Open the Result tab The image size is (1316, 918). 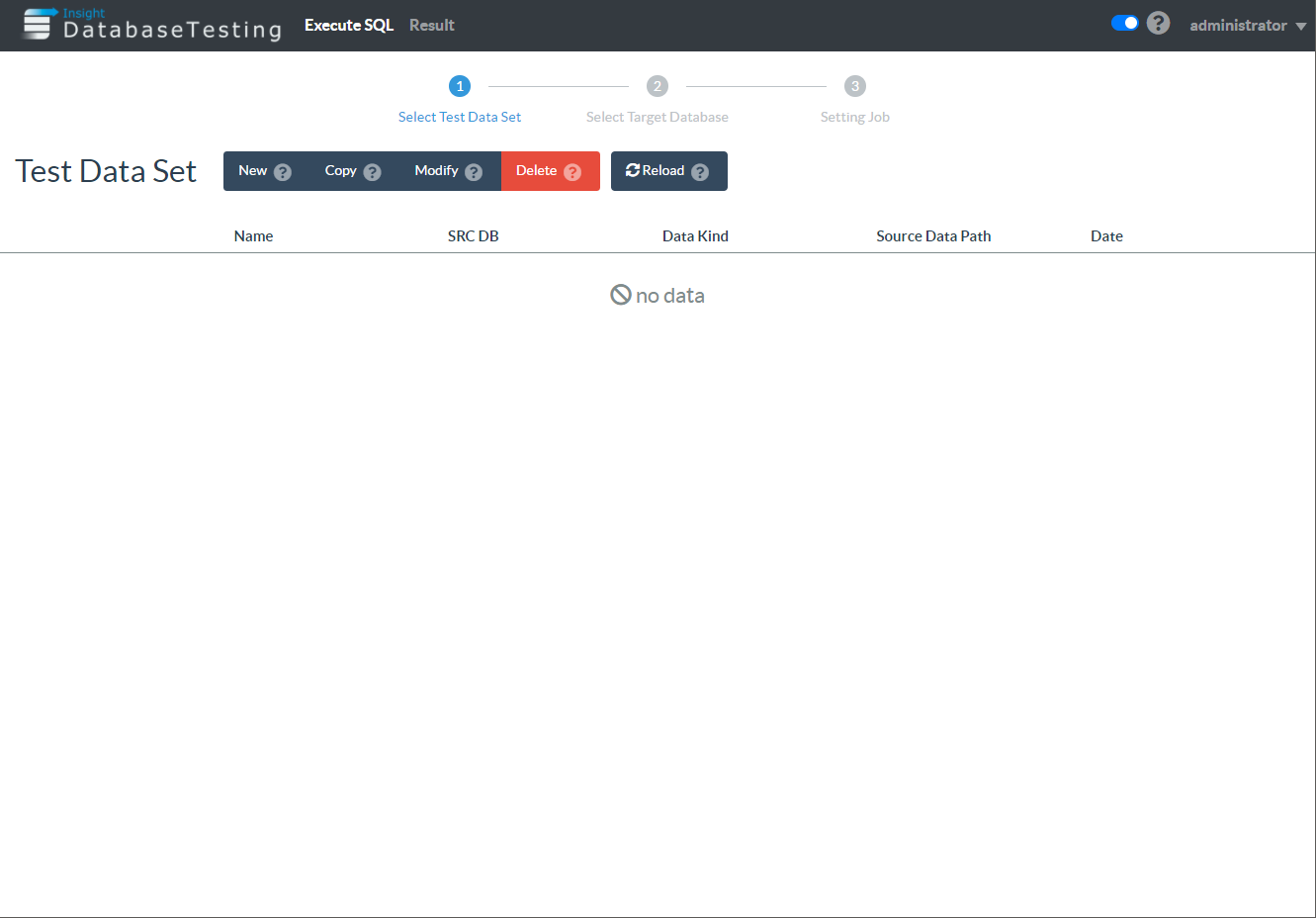[x=432, y=25]
